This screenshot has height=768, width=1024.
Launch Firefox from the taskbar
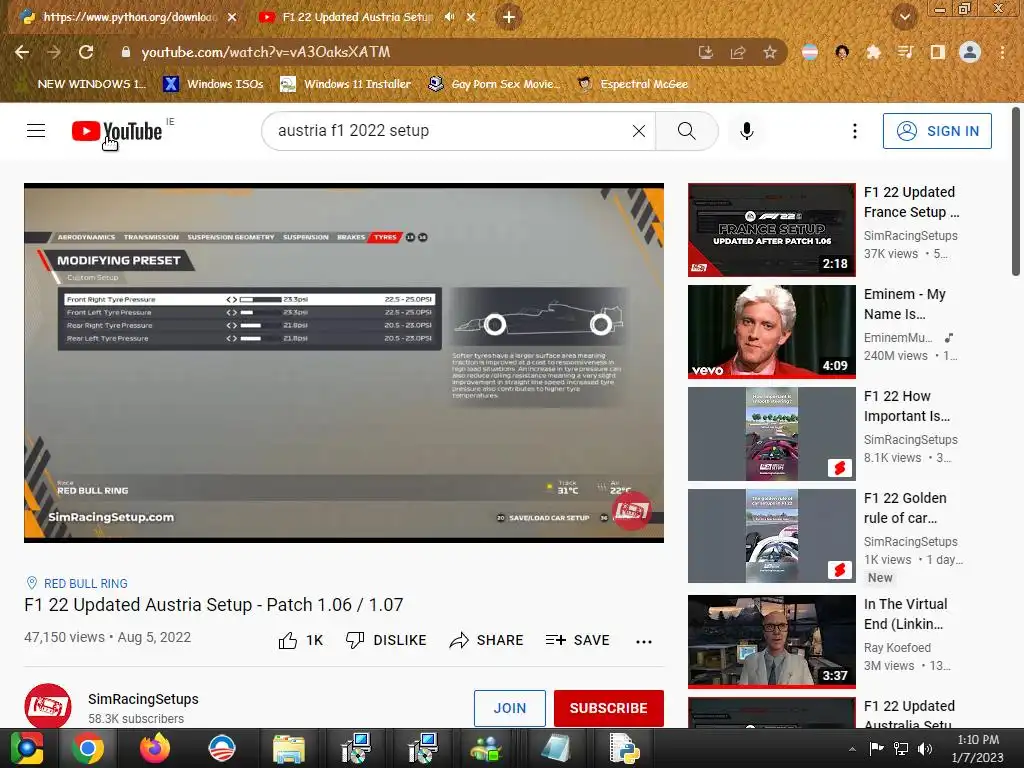155,748
